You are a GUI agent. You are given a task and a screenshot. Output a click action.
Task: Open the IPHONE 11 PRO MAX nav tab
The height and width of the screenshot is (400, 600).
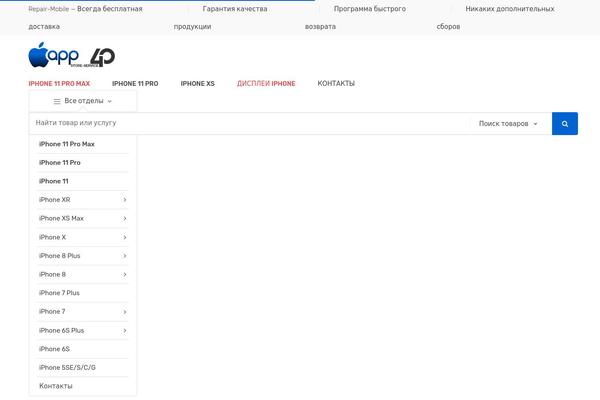pyautogui.click(x=59, y=83)
